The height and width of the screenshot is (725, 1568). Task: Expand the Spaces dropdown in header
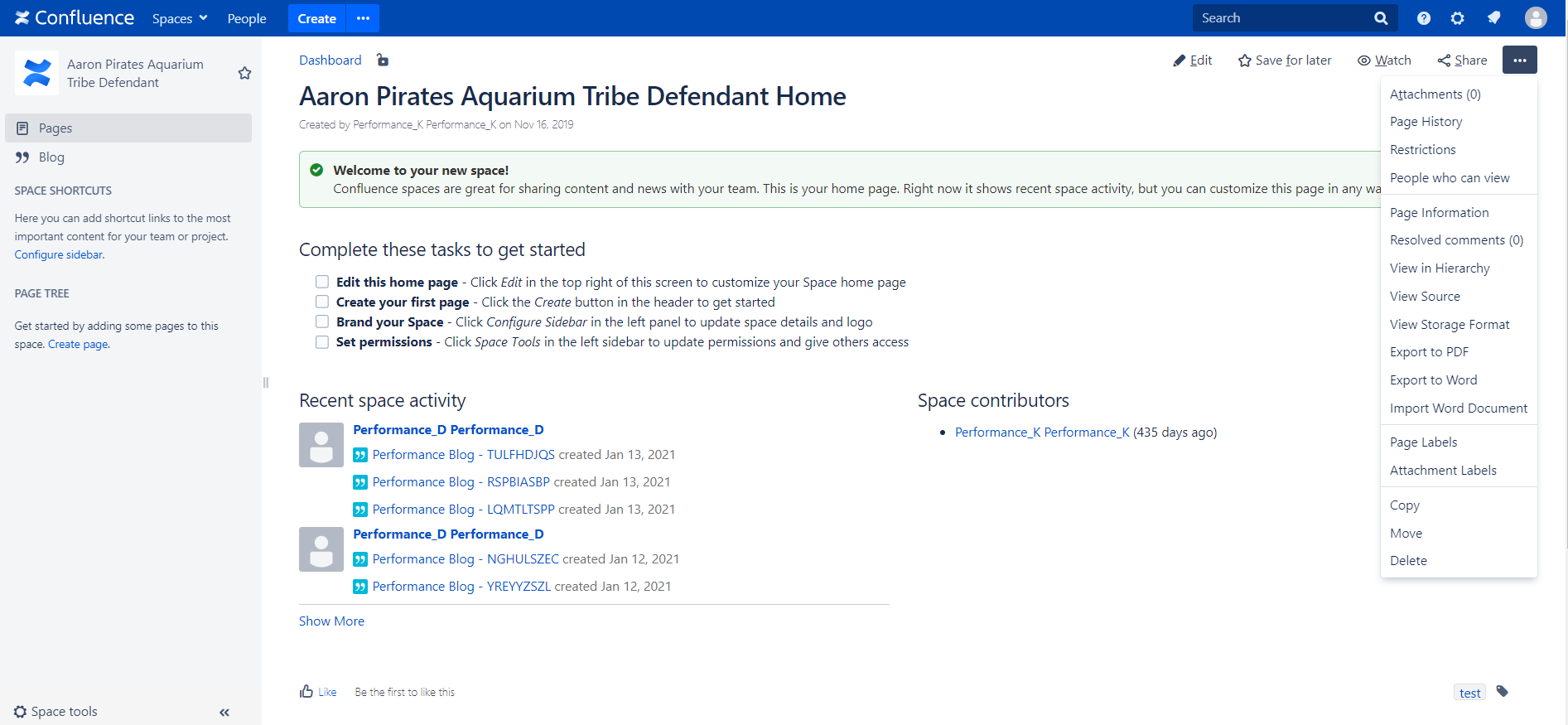tap(180, 18)
